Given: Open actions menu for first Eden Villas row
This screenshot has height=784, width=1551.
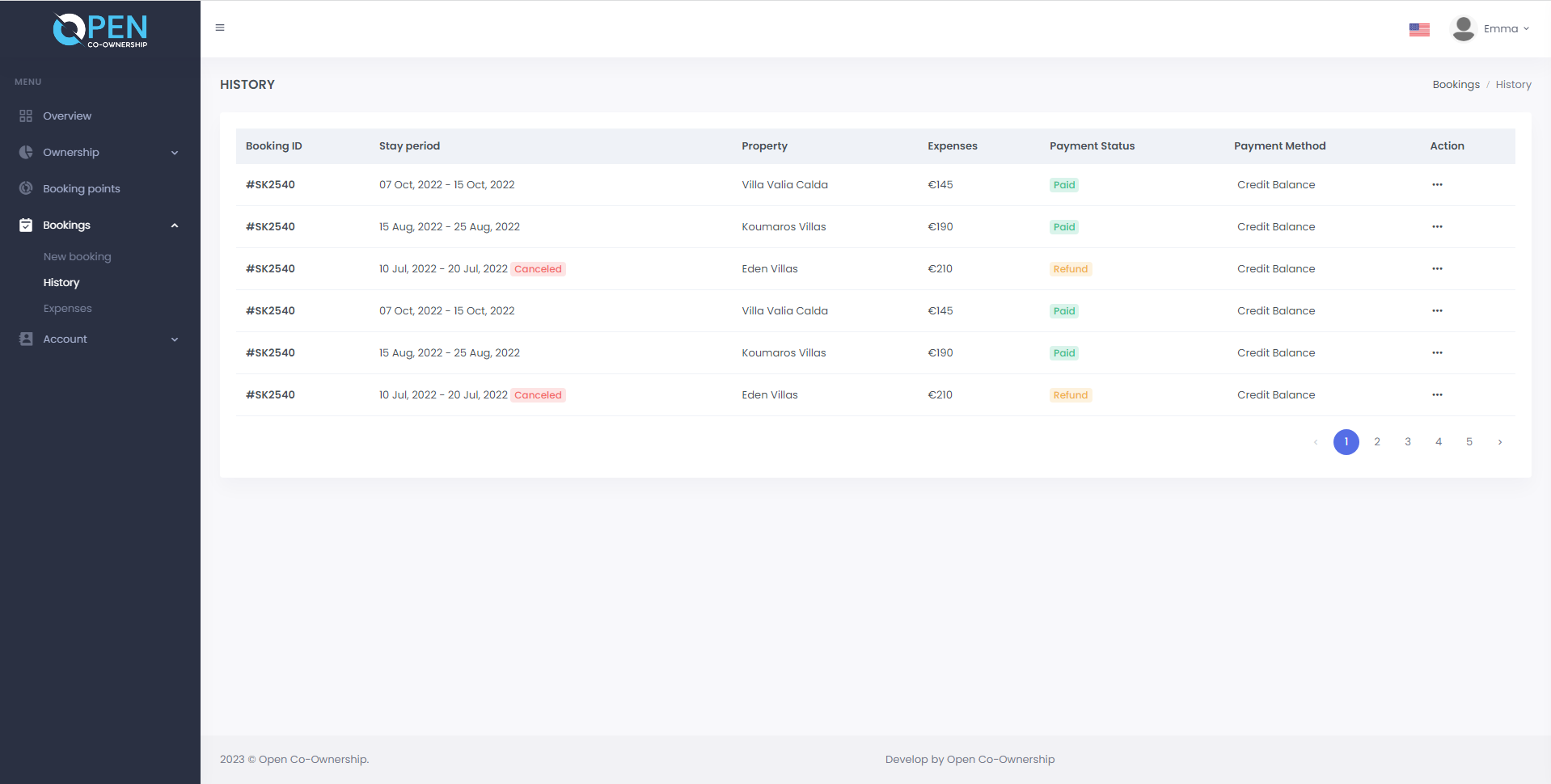Looking at the screenshot, I should point(1437,269).
